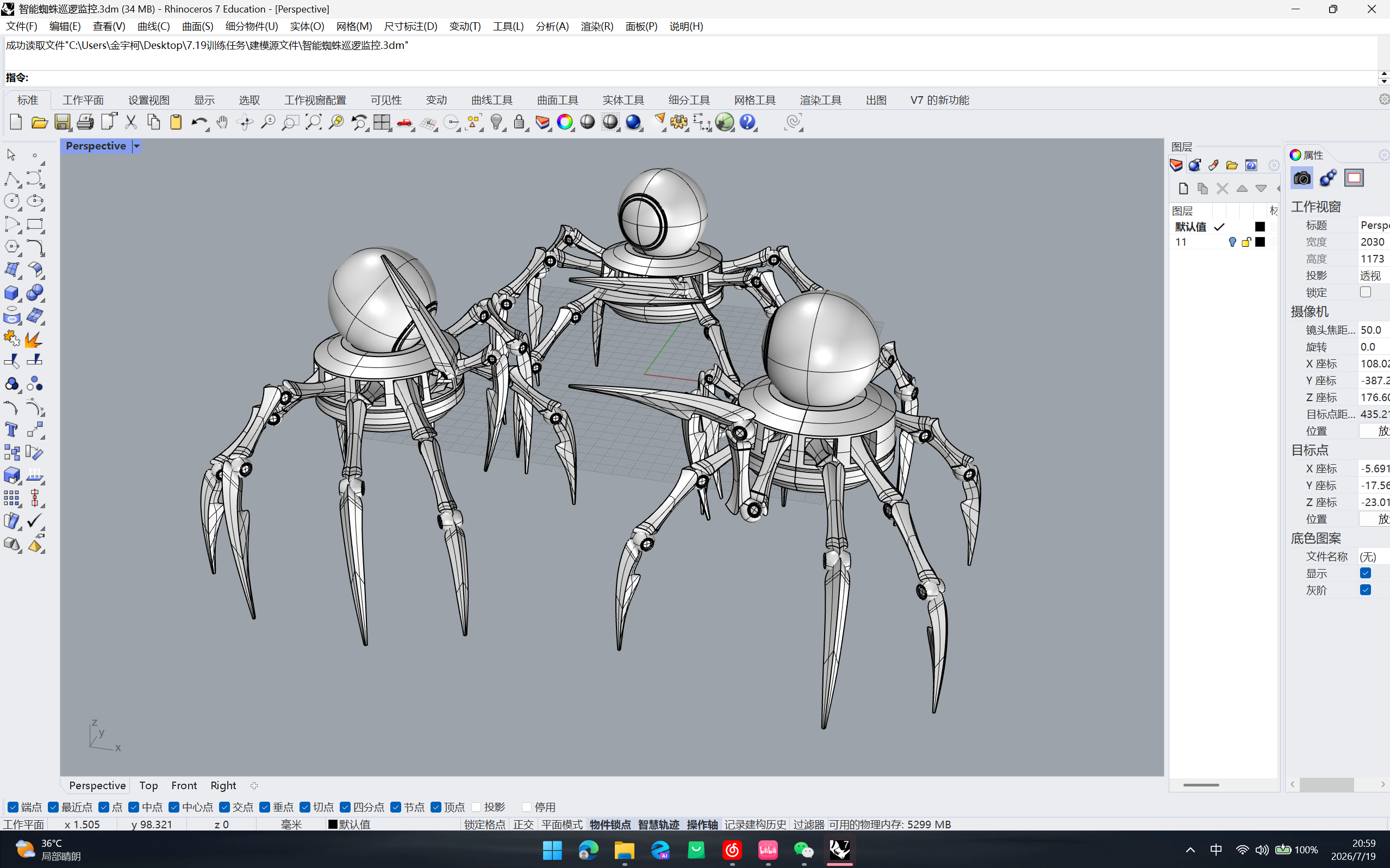This screenshot has height=868, width=1390.
Task: Click the Cut scissors icon
Action: [131, 122]
